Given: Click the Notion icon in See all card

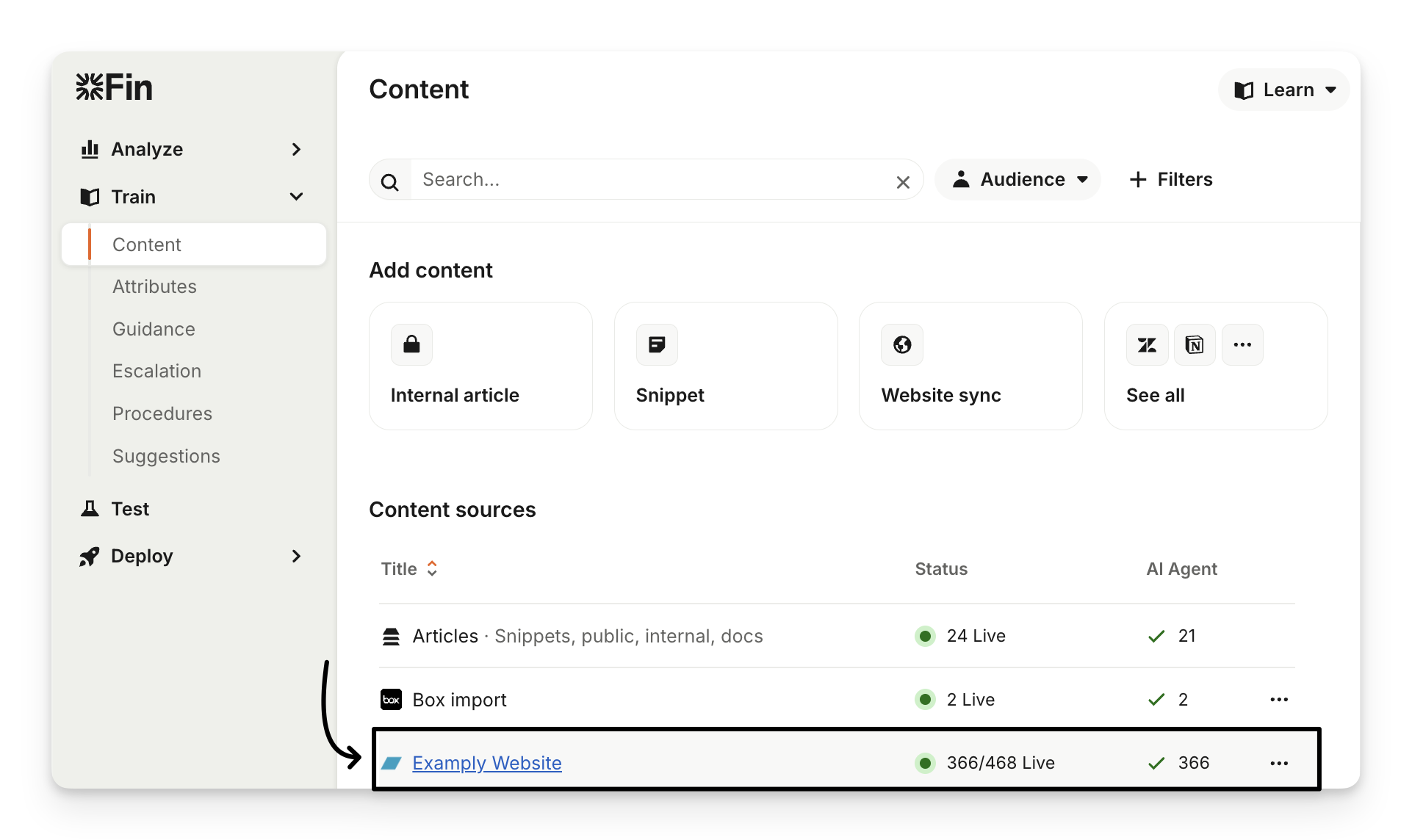Looking at the screenshot, I should (1195, 344).
